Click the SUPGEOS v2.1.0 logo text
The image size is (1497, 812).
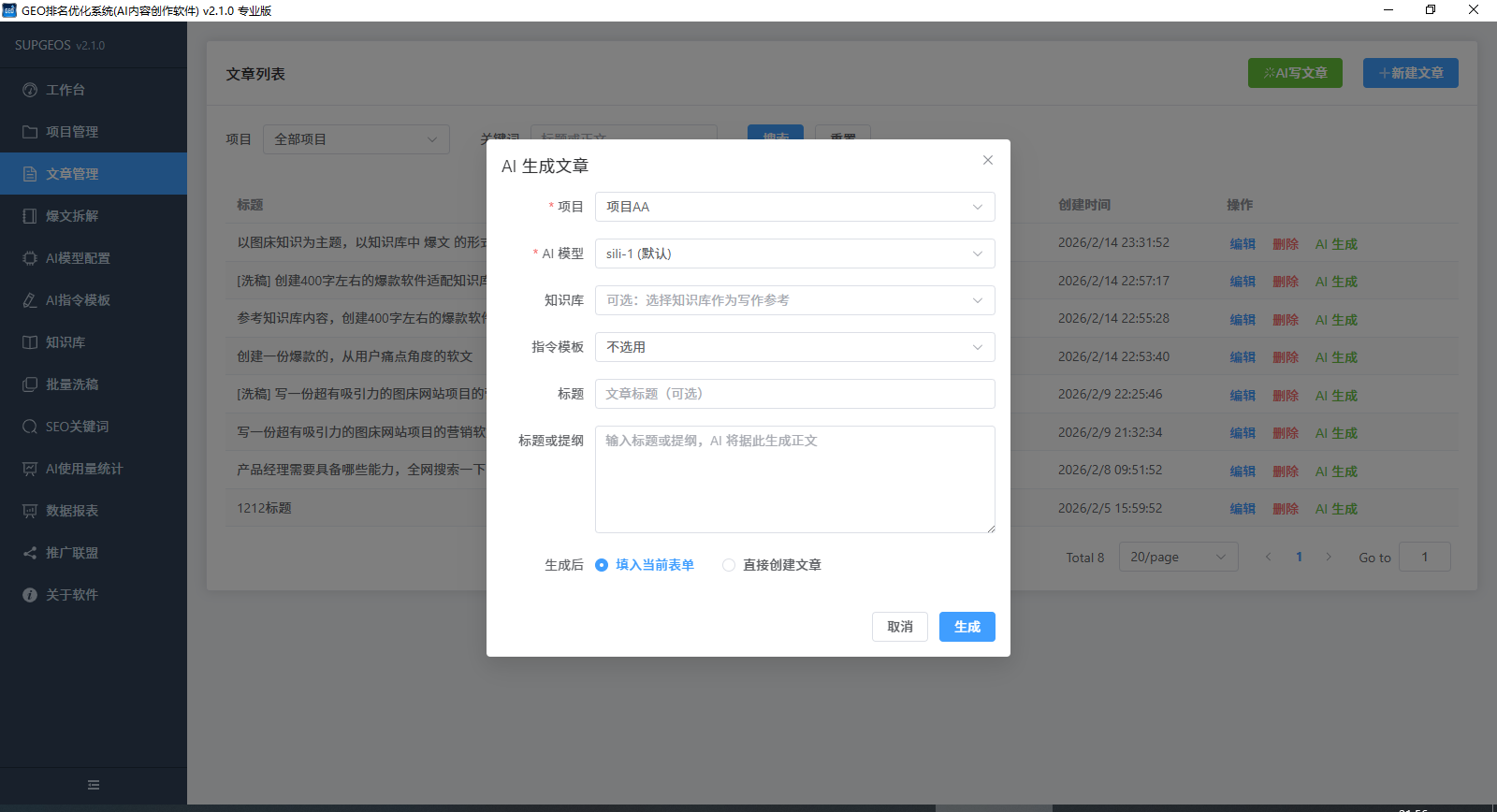tap(60, 45)
